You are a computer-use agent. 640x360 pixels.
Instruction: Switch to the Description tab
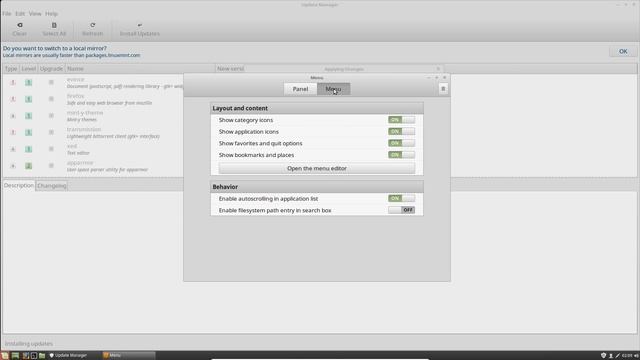coord(19,185)
